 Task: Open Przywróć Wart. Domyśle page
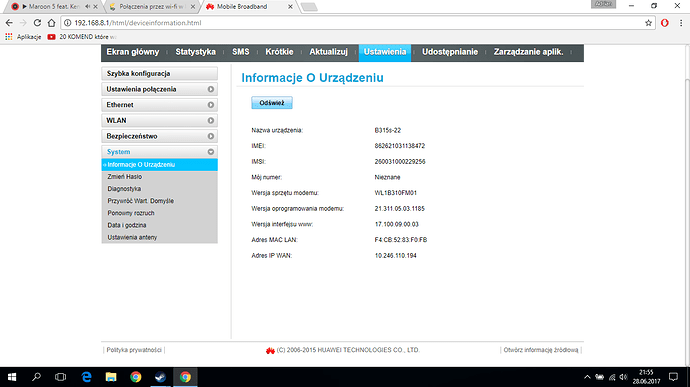(140, 201)
